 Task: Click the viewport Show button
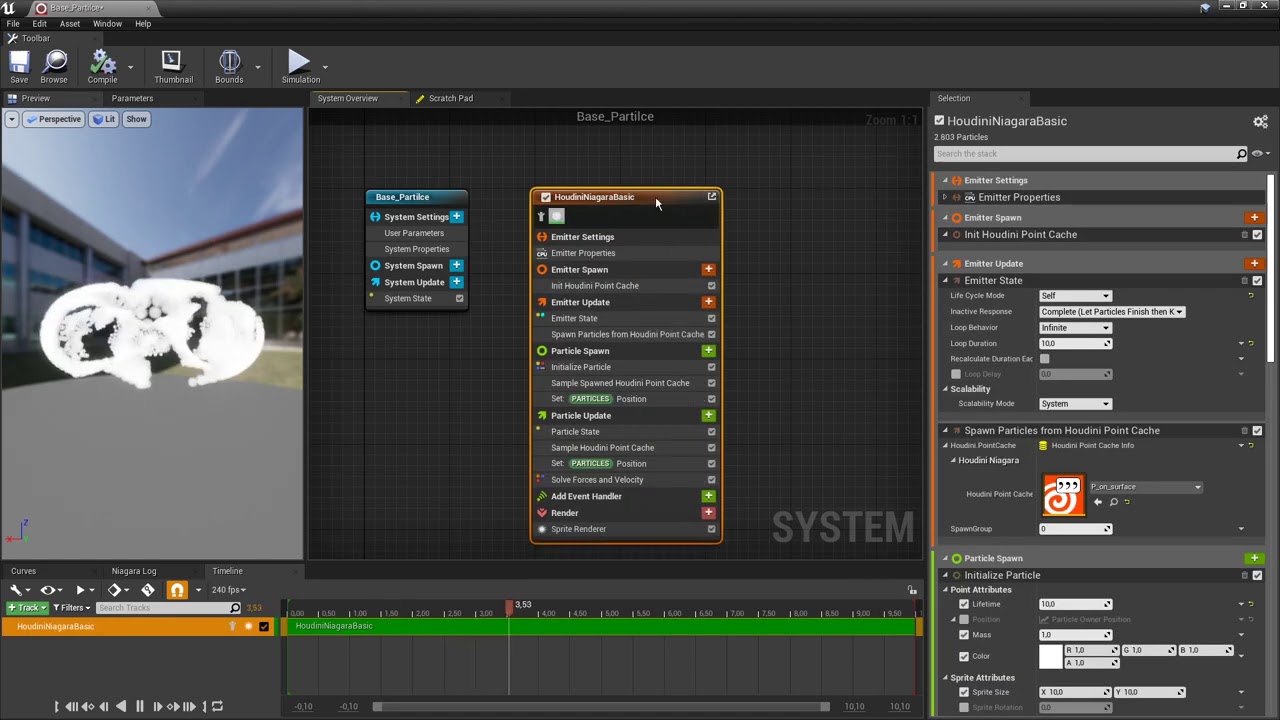coord(136,119)
